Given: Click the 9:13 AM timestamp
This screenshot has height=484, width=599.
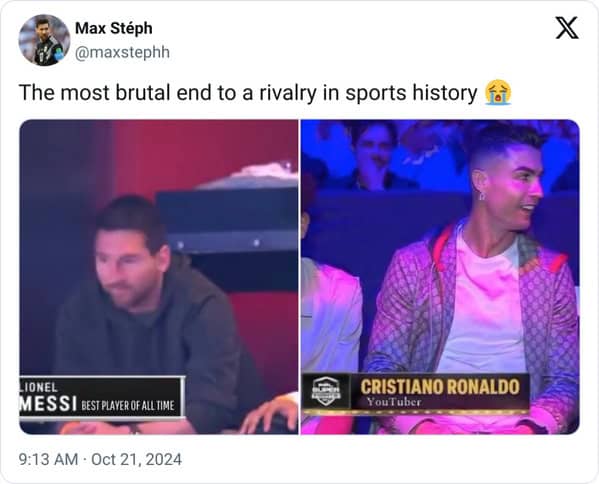Looking at the screenshot, I should (48, 459).
